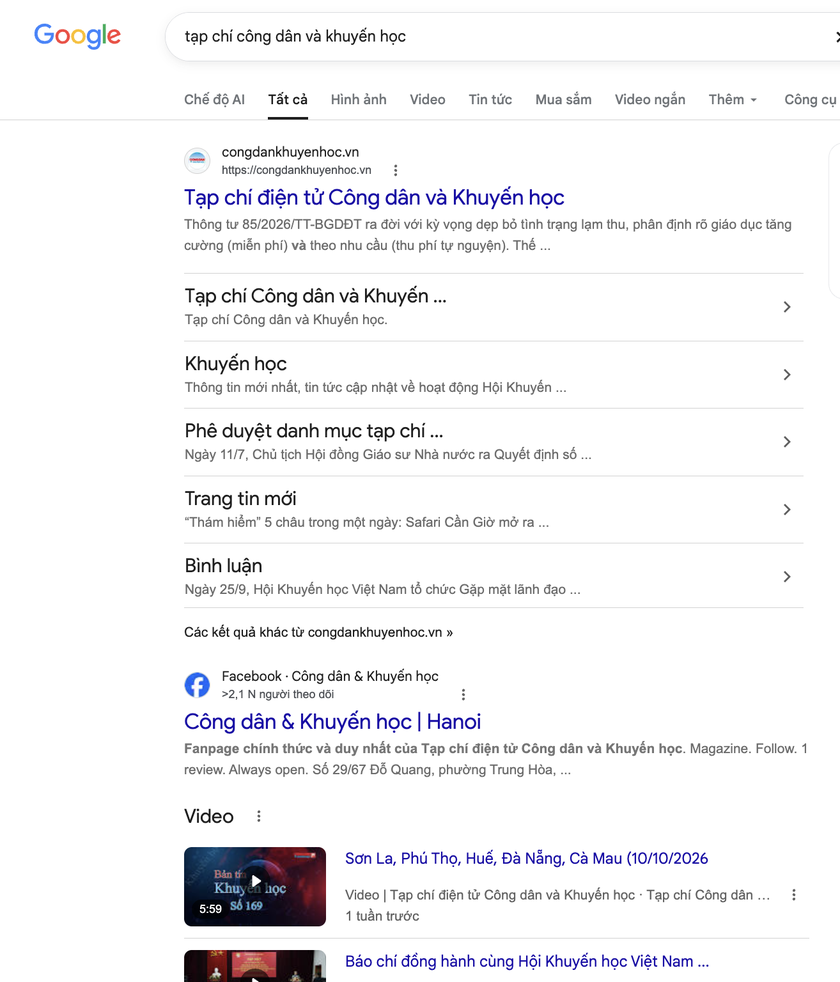Open the Trang tin mới sitelink title
Viewport: 840px width, 982px height.
tap(240, 499)
